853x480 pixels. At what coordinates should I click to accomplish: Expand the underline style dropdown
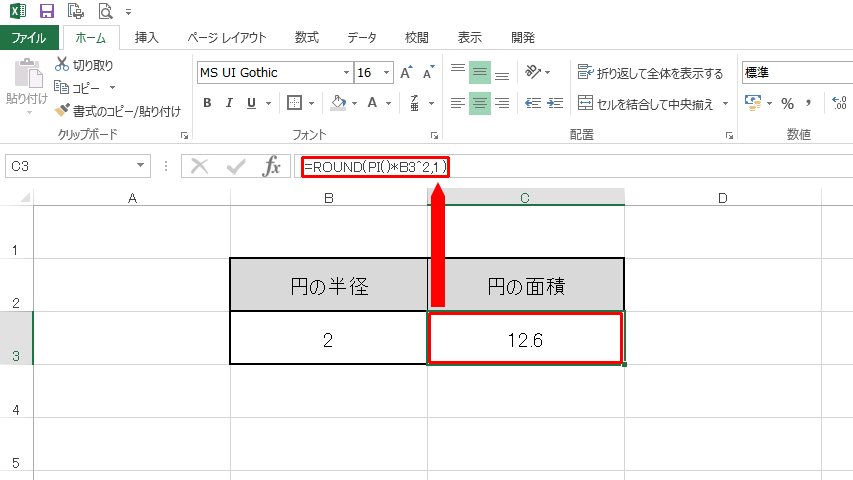[268, 103]
